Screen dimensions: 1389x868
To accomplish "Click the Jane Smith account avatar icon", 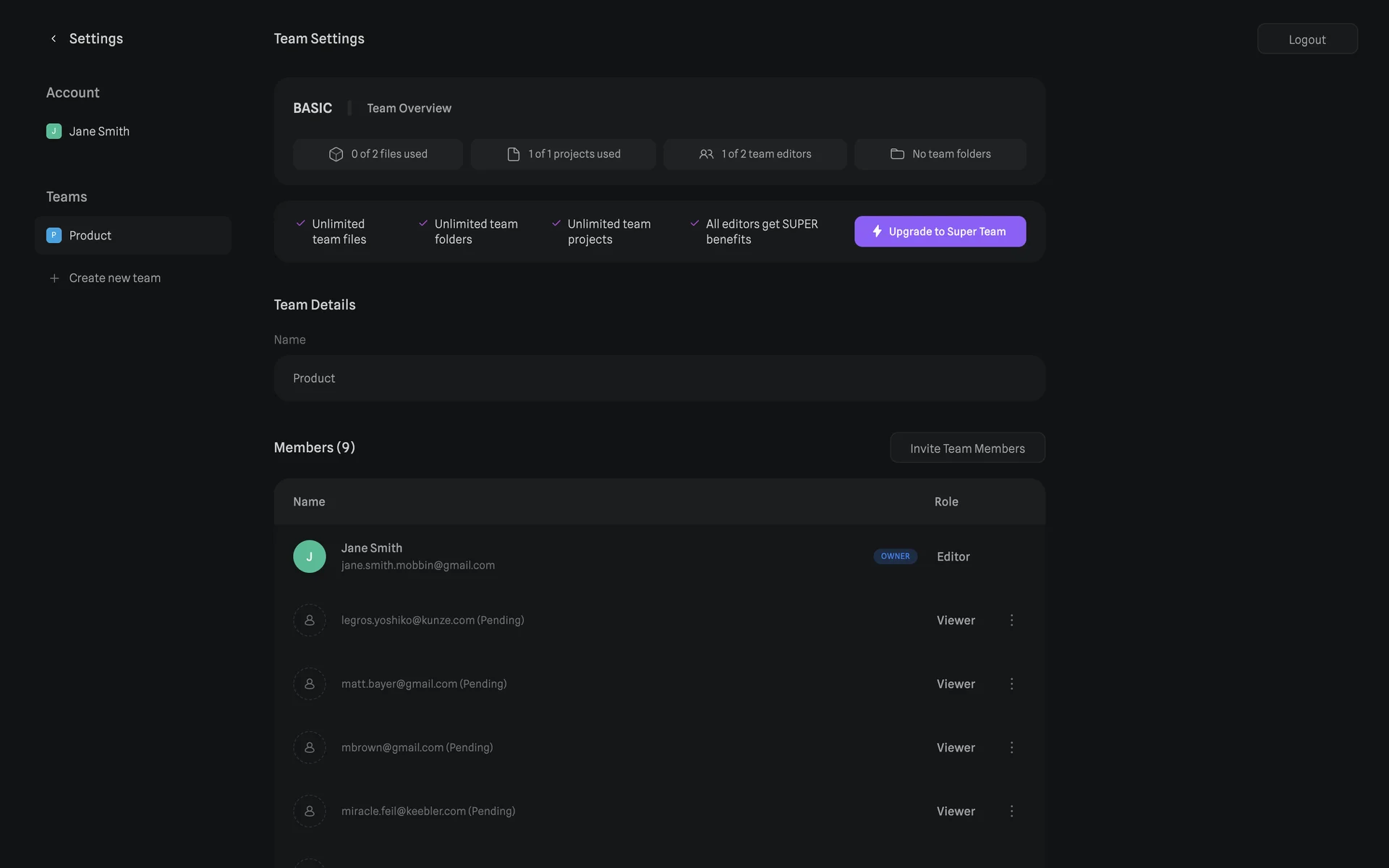I will pyautogui.click(x=54, y=131).
